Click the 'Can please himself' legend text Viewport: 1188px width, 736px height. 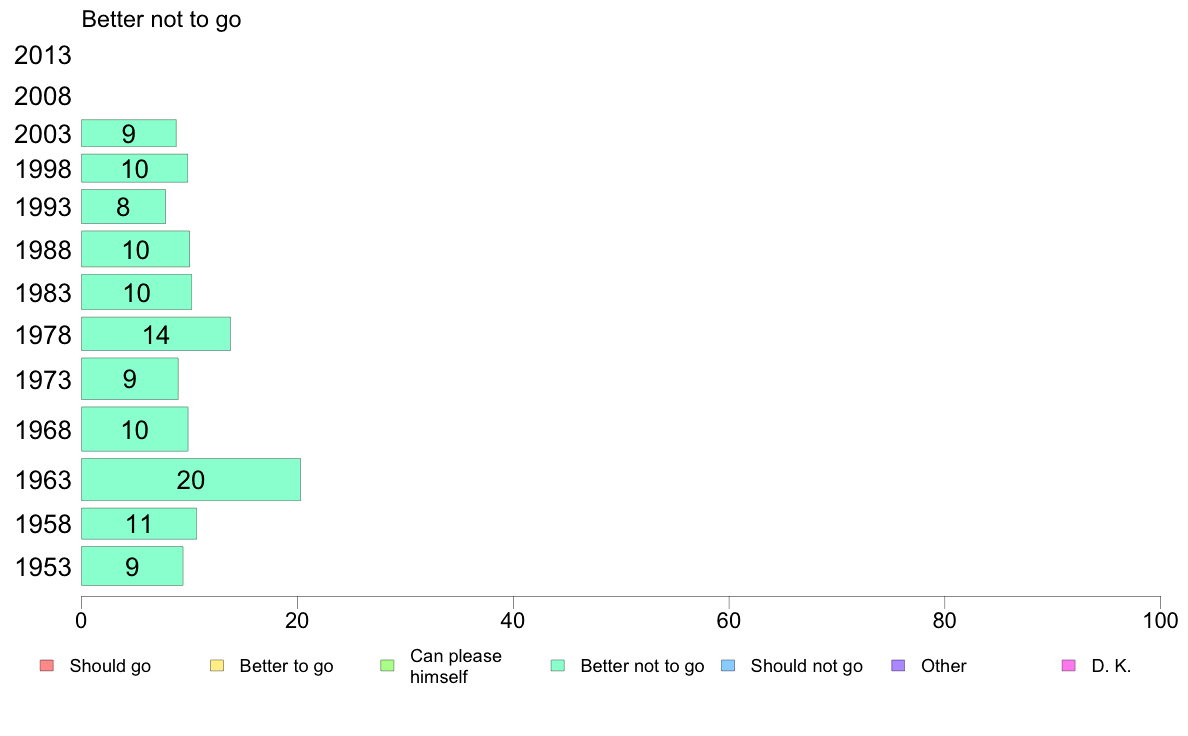pos(455,666)
